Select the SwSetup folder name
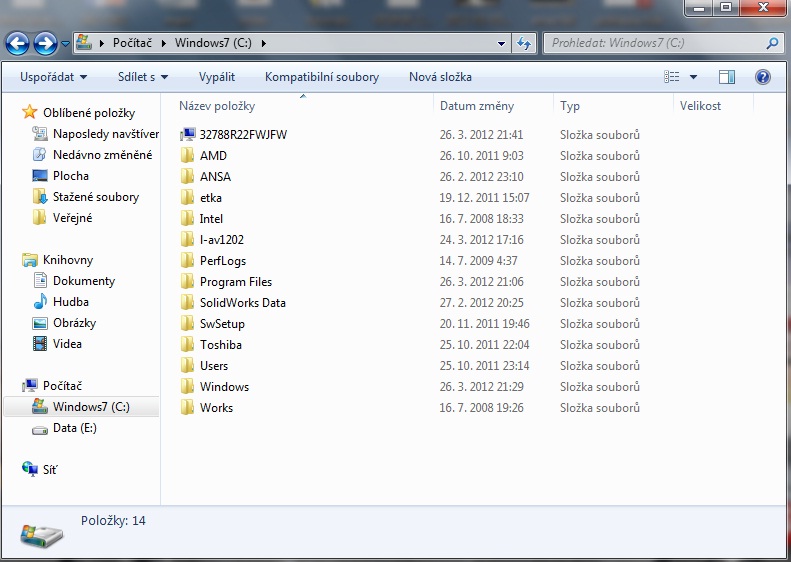 coord(222,324)
